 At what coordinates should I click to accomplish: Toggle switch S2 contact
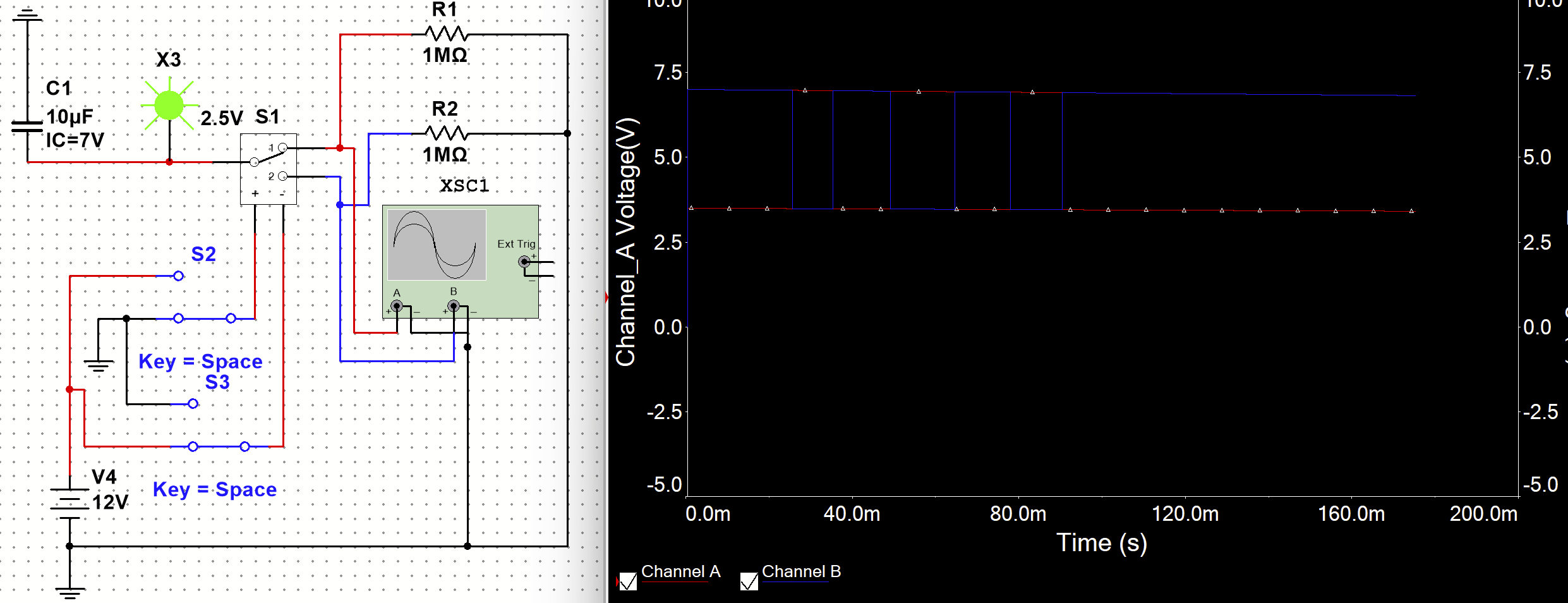pyautogui.click(x=205, y=318)
